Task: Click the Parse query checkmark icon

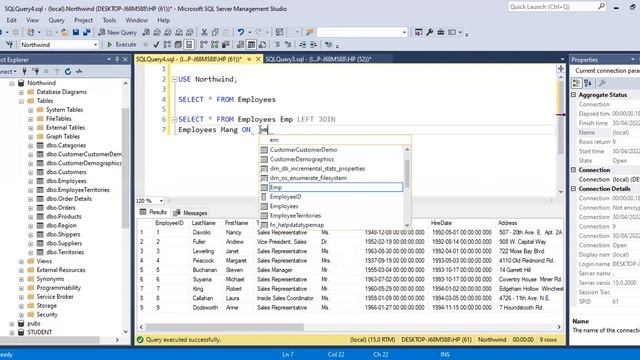Action: [x=156, y=44]
